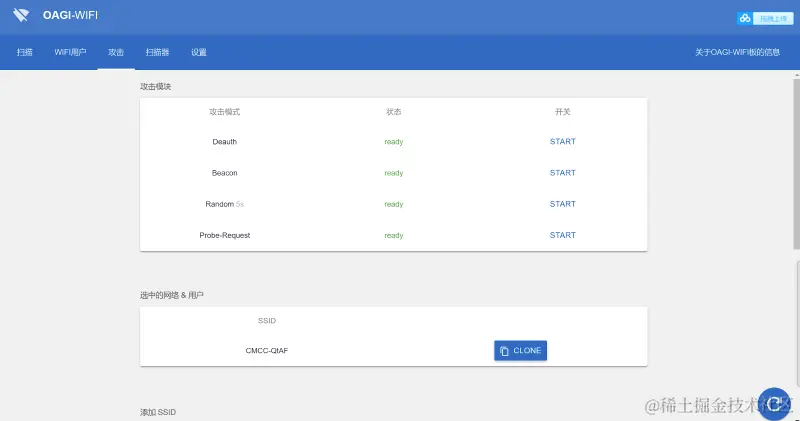
Task: Click the round refresh floating button
Action: (773, 404)
